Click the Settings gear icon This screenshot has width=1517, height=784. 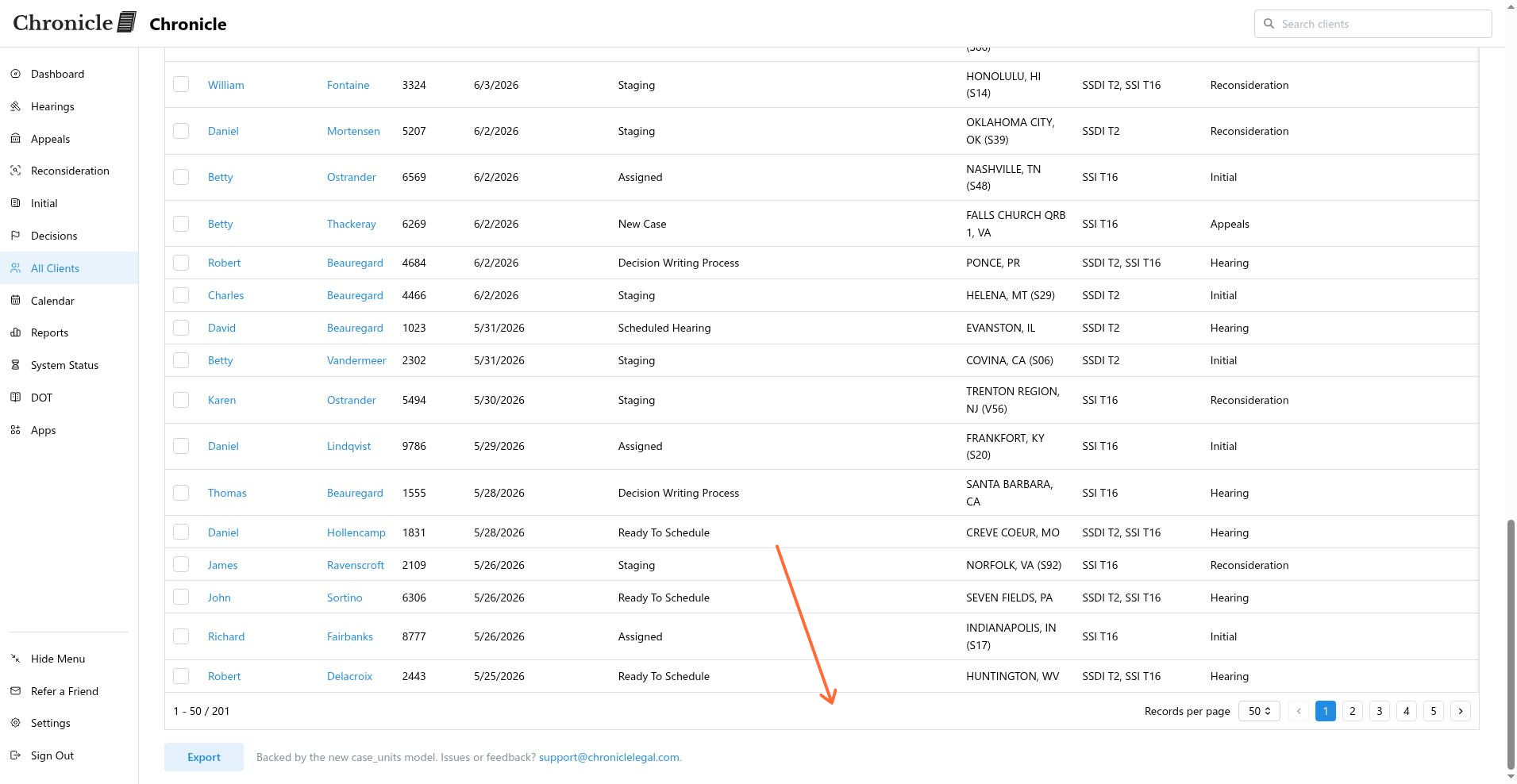[x=16, y=723]
